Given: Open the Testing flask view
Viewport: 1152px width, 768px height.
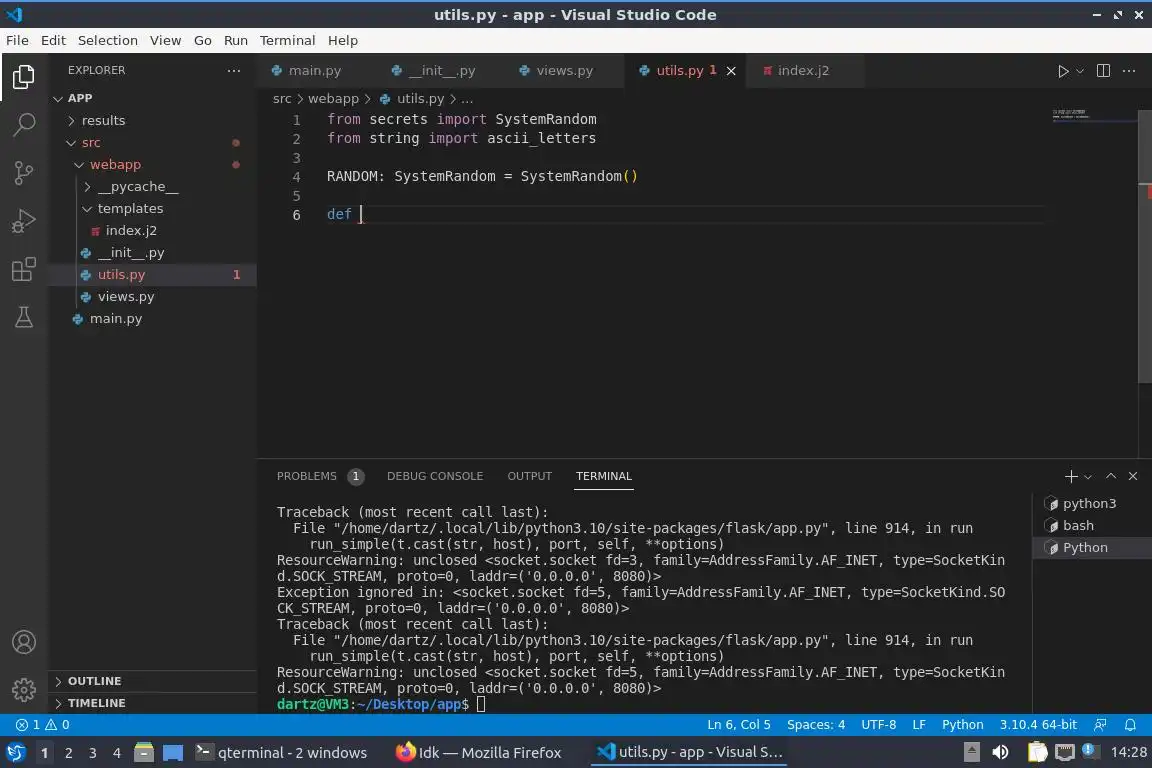Looking at the screenshot, I should 24,317.
